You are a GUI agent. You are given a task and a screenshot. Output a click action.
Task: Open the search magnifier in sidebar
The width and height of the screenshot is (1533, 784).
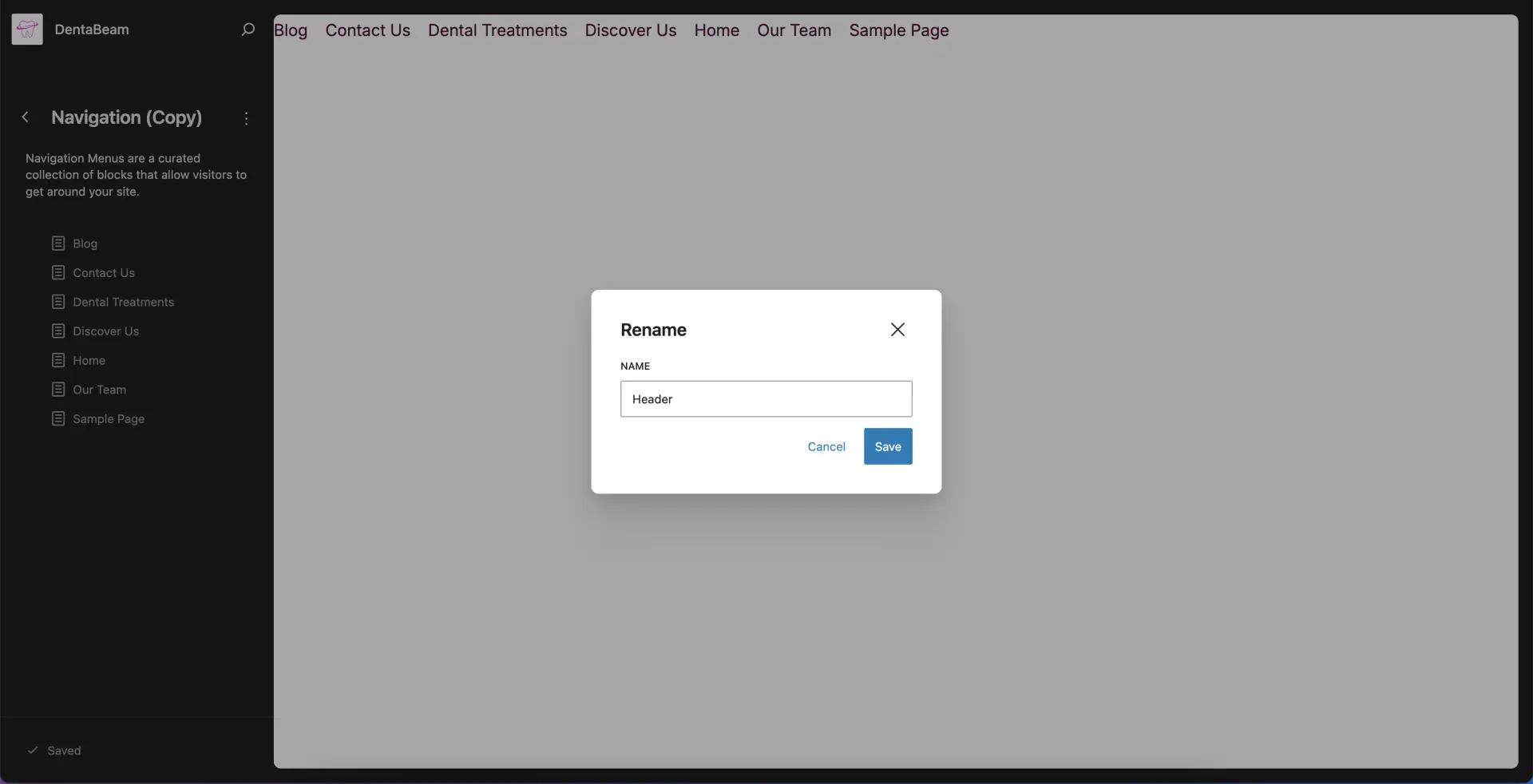248,30
